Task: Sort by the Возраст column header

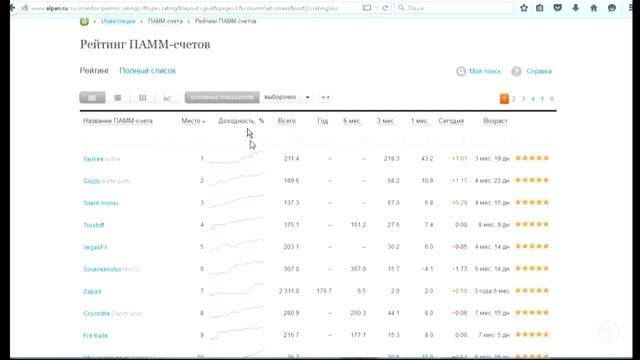Action: (495, 121)
